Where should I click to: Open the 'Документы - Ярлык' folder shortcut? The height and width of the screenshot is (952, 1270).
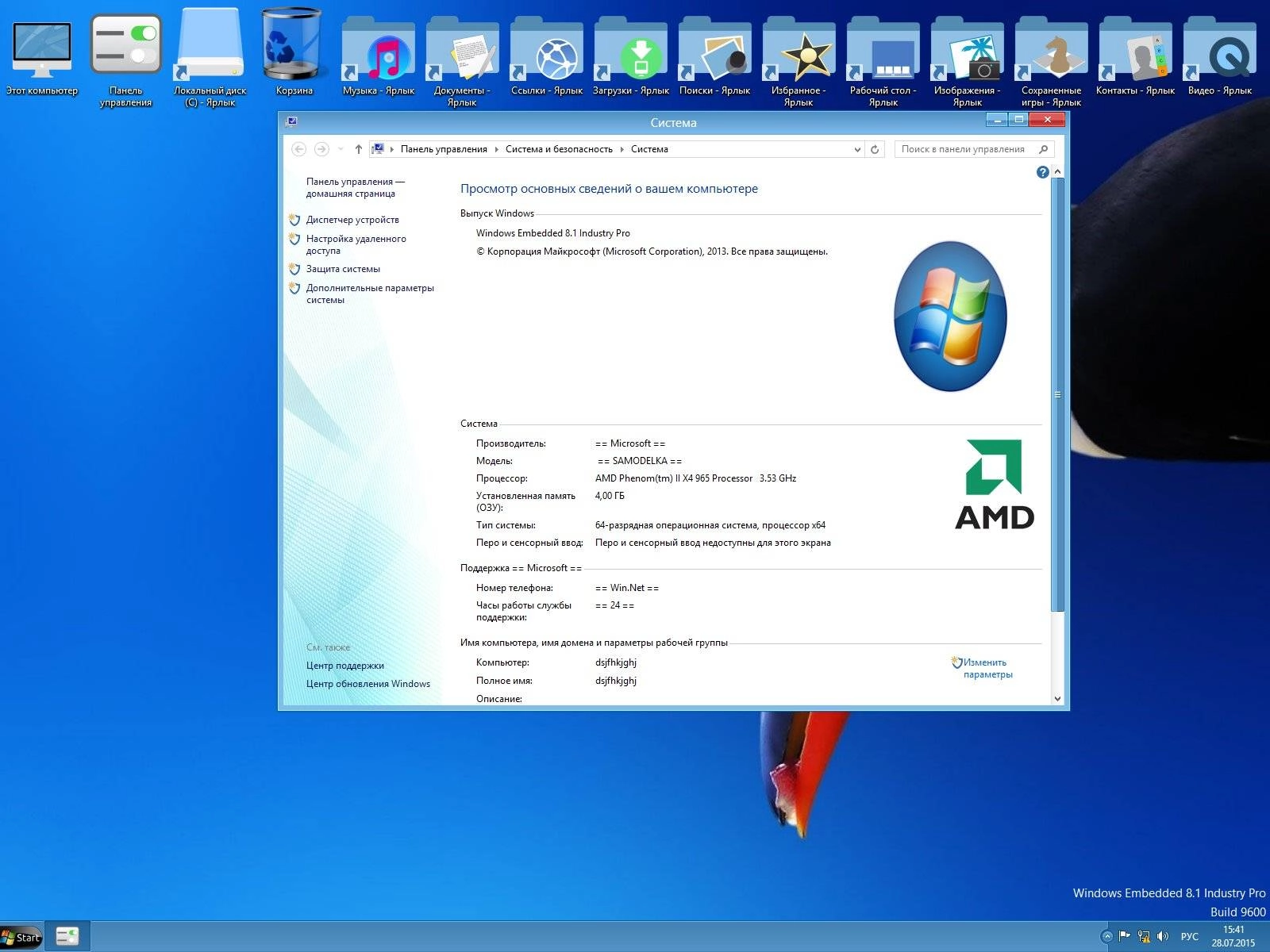(x=462, y=63)
